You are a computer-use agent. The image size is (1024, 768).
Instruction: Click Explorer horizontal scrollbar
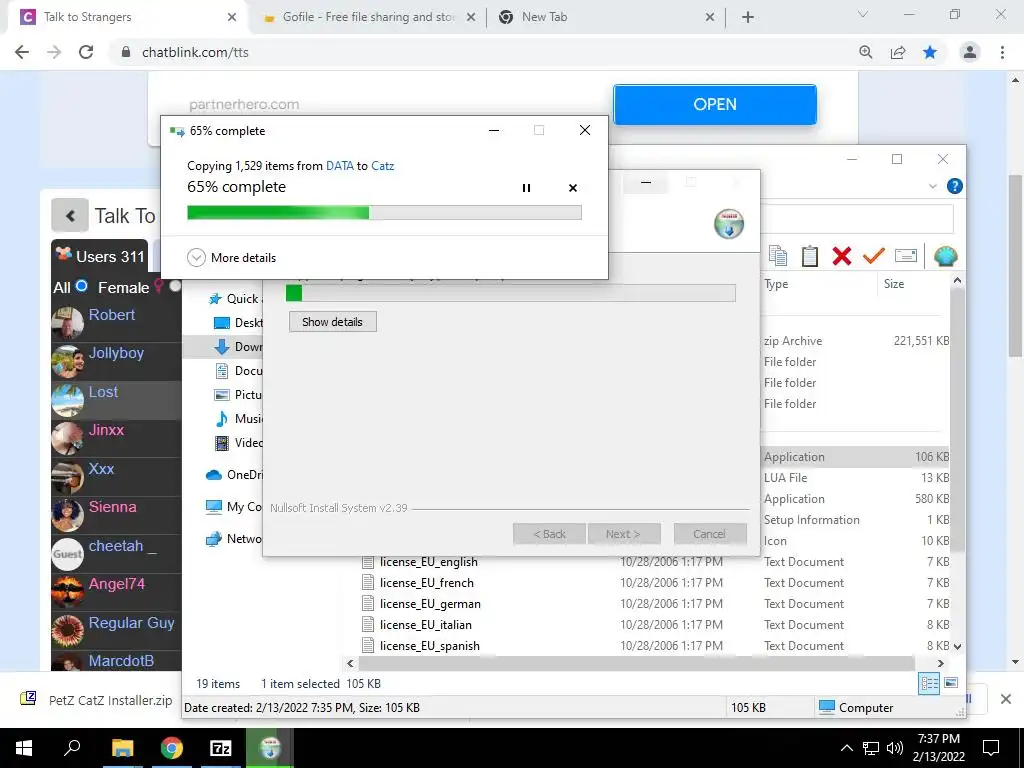637,664
